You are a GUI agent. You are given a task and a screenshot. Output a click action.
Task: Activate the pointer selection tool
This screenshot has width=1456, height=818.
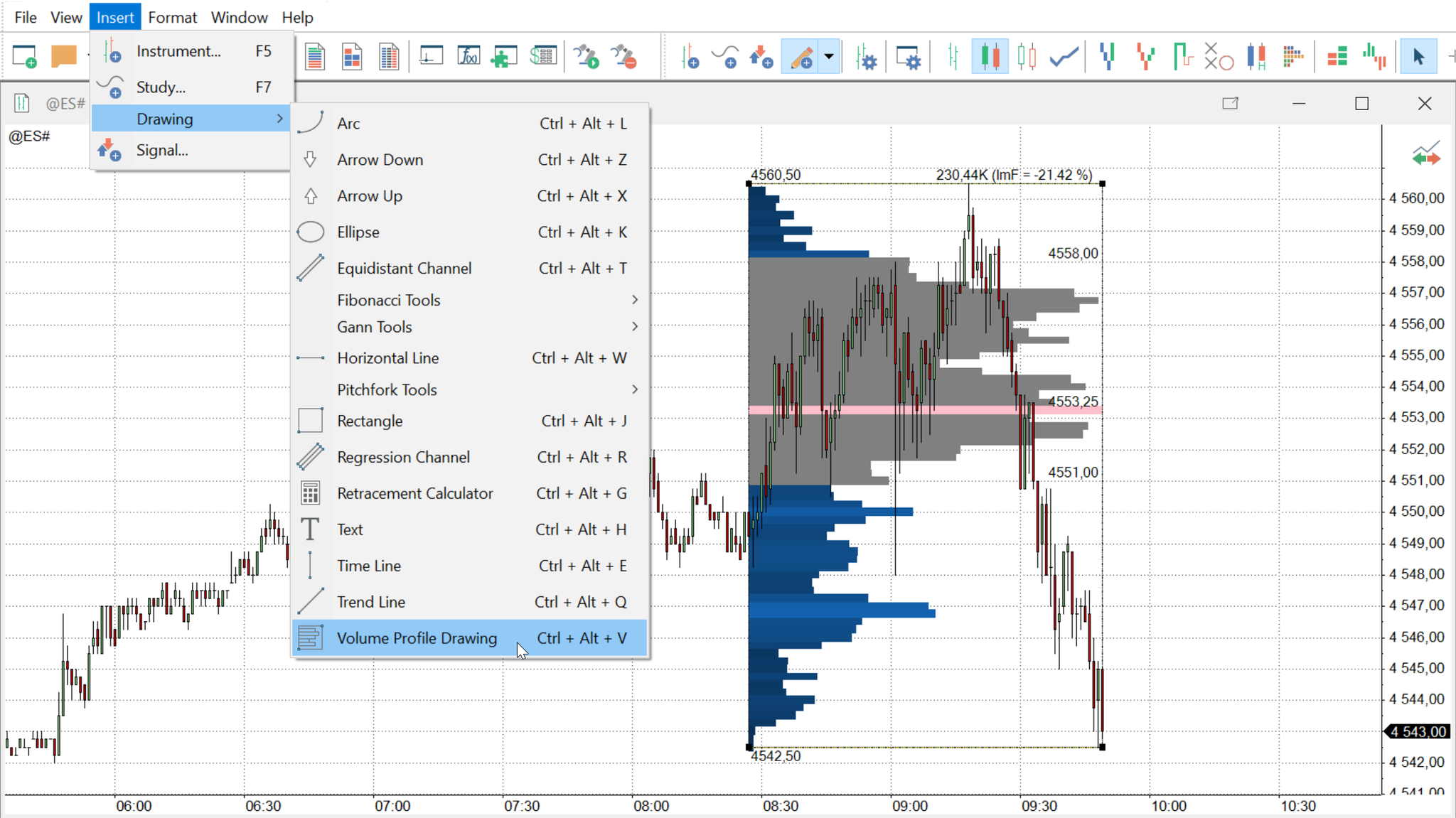click(1418, 55)
